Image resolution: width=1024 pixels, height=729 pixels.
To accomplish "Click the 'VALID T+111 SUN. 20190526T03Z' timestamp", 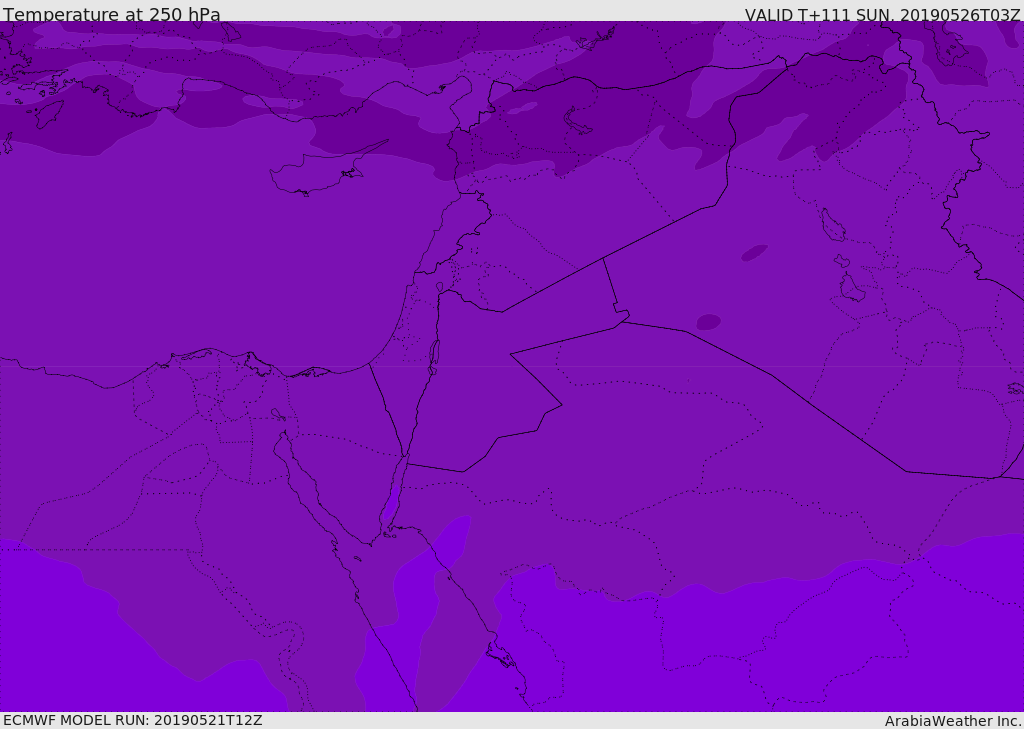I will (882, 14).
